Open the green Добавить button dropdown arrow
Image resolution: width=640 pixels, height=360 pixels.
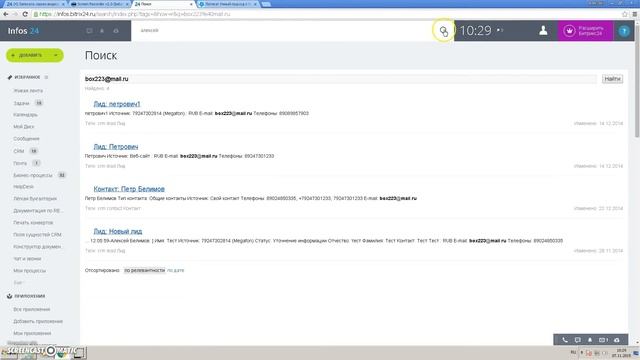56,55
